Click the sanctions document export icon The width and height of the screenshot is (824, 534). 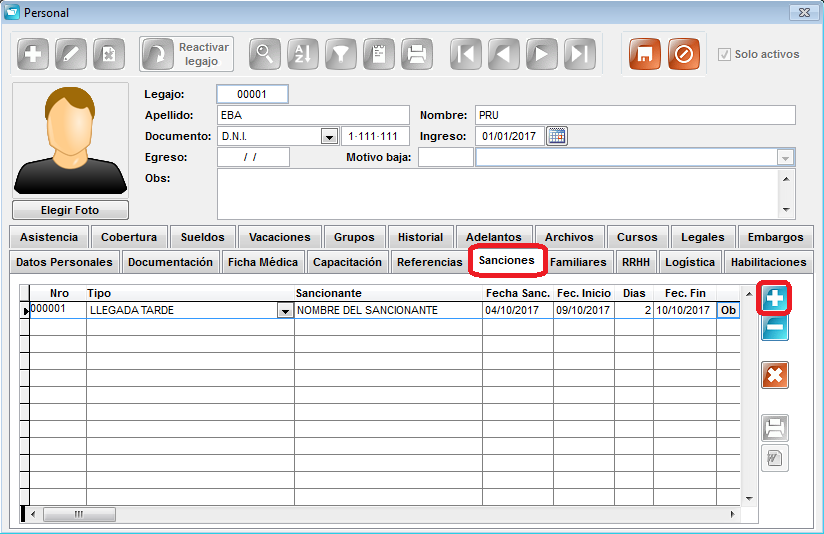775,458
